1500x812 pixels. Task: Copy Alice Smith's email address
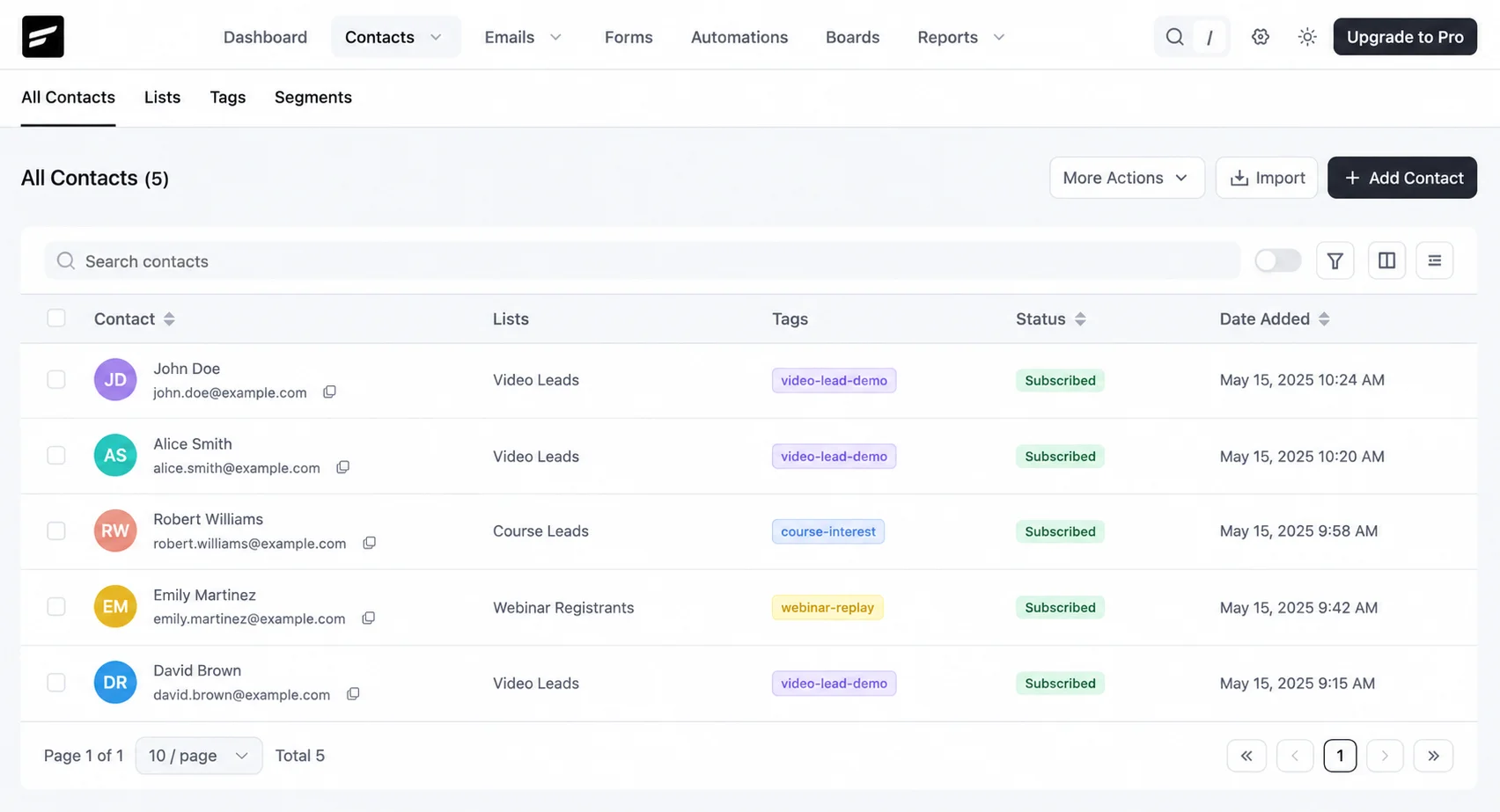342,467
